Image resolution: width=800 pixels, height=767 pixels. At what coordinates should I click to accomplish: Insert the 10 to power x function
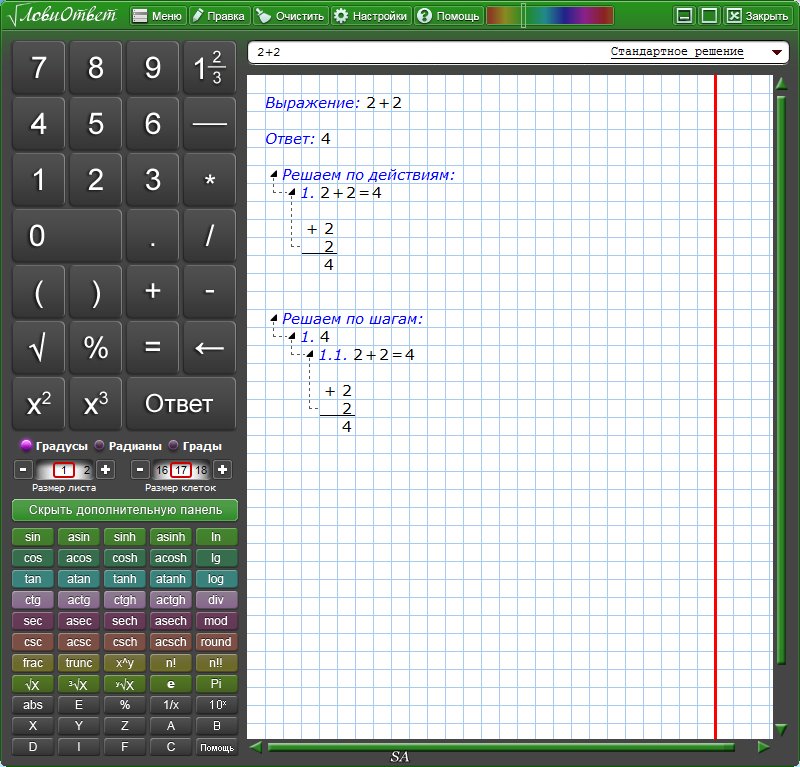tap(216, 705)
